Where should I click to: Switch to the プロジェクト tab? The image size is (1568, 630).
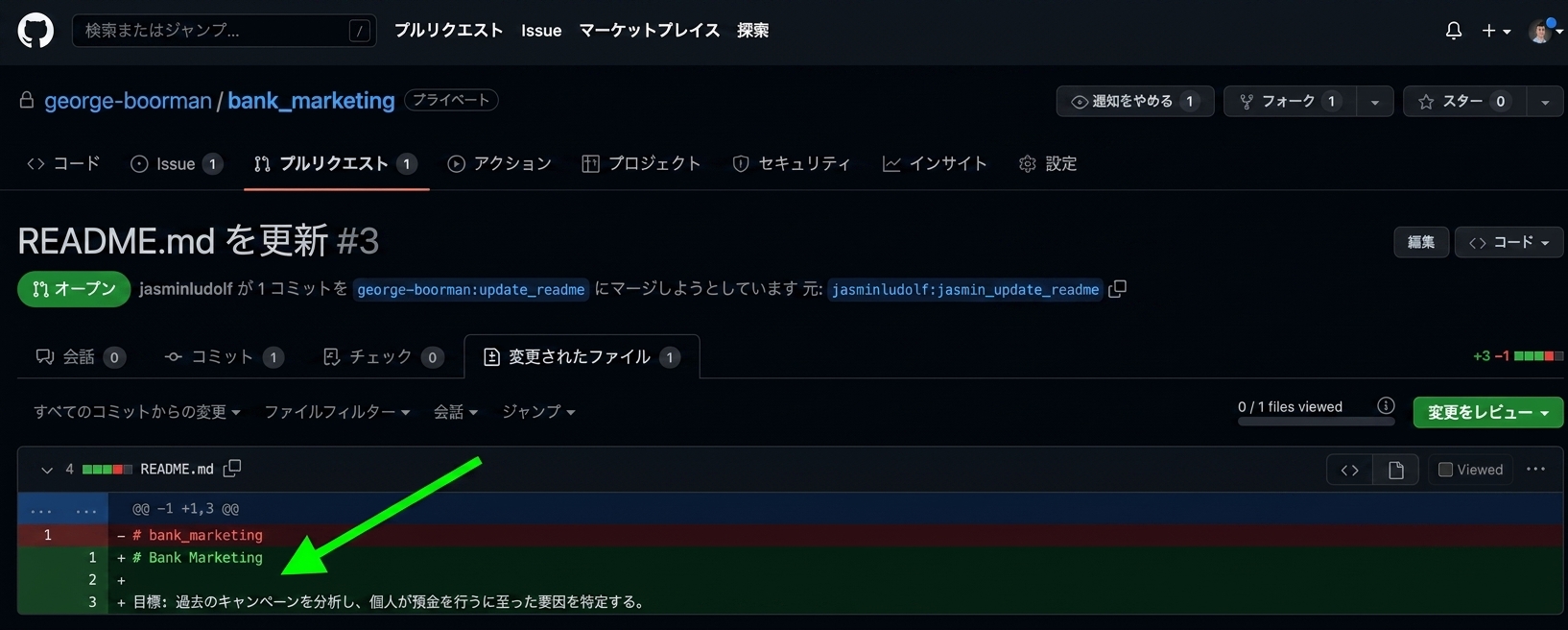tap(641, 164)
